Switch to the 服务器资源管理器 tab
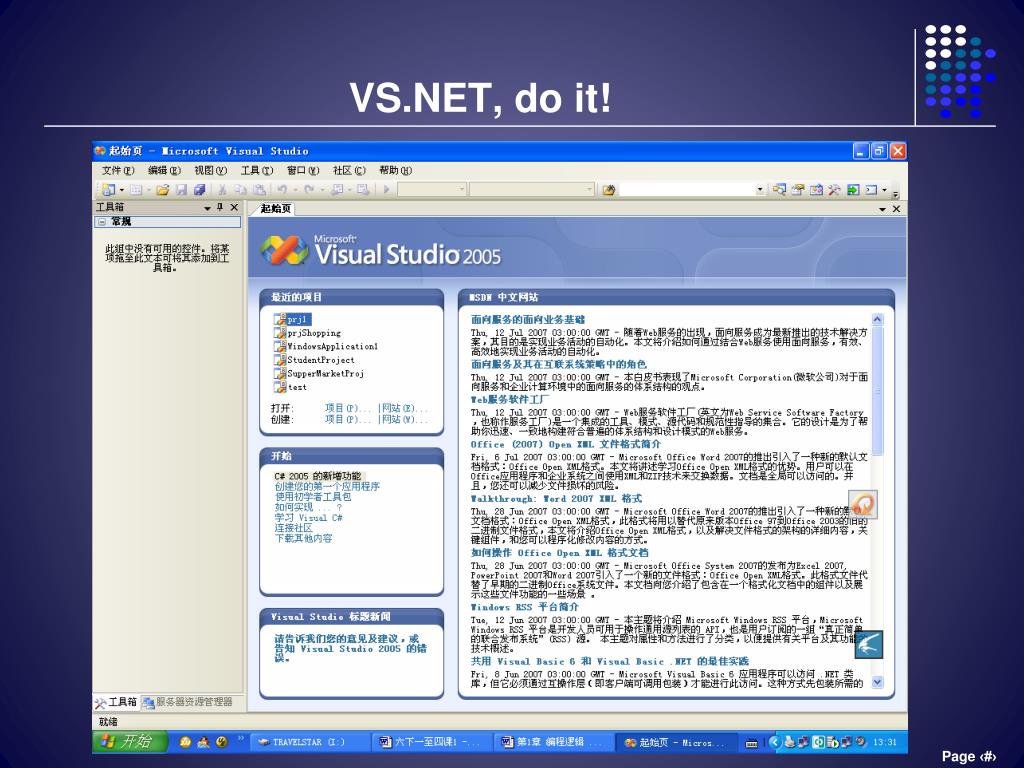This screenshot has width=1024, height=768. point(187,703)
